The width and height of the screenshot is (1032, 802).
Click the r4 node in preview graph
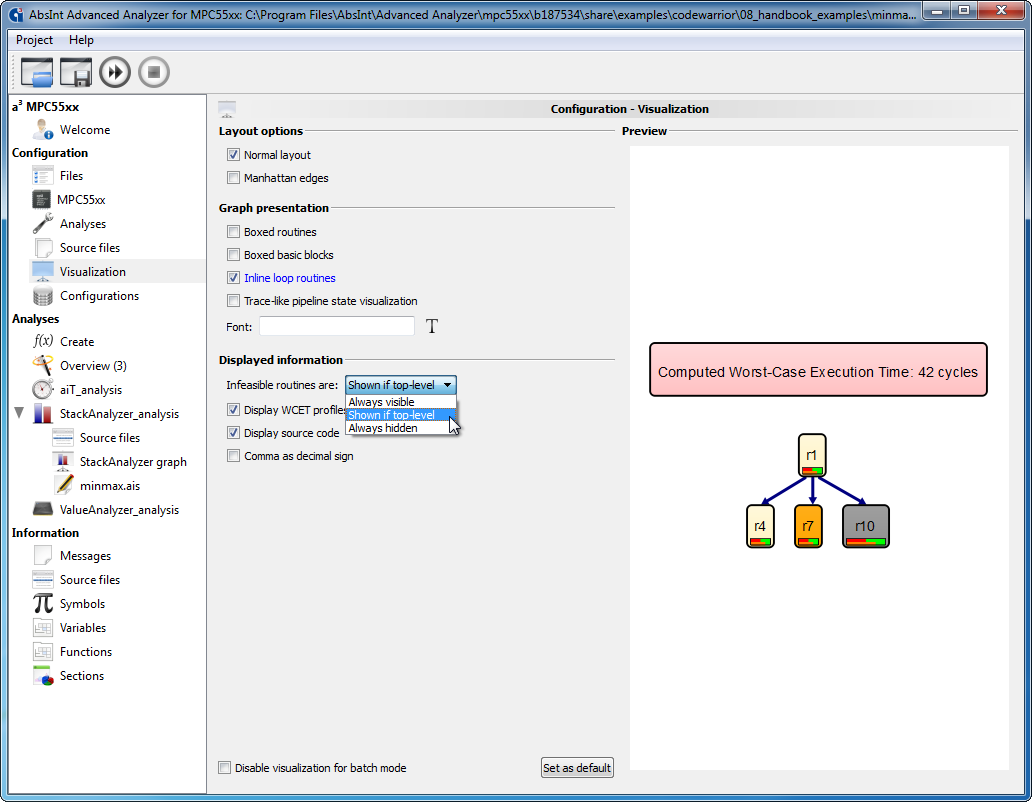click(x=760, y=526)
